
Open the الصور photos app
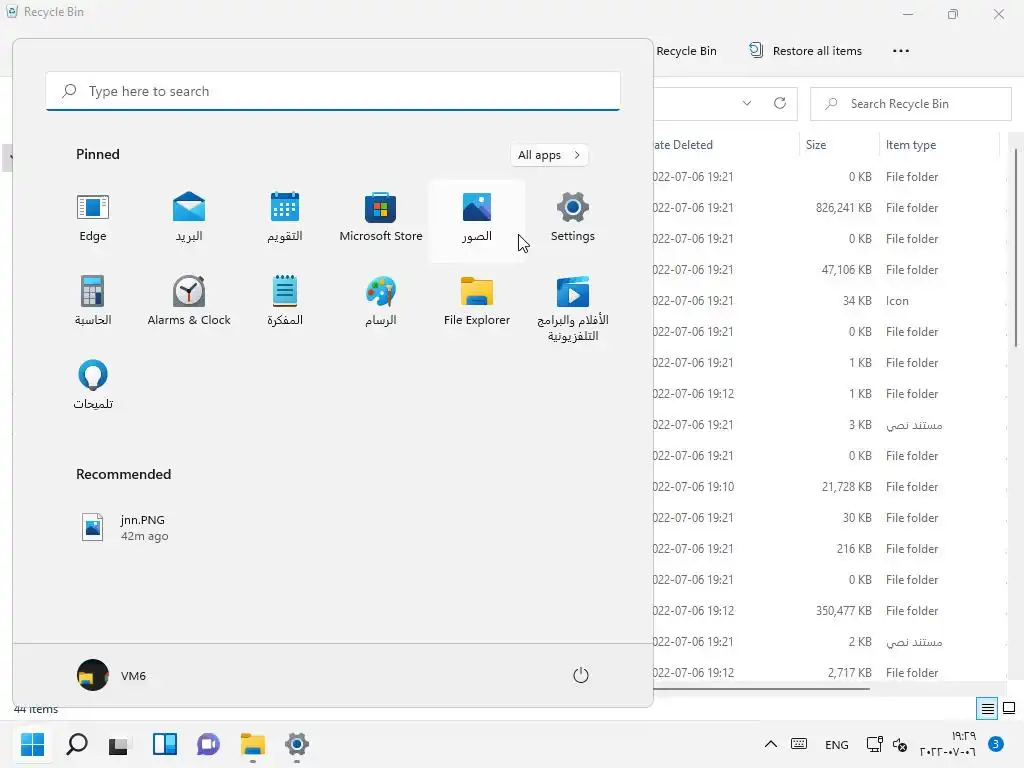tap(477, 219)
